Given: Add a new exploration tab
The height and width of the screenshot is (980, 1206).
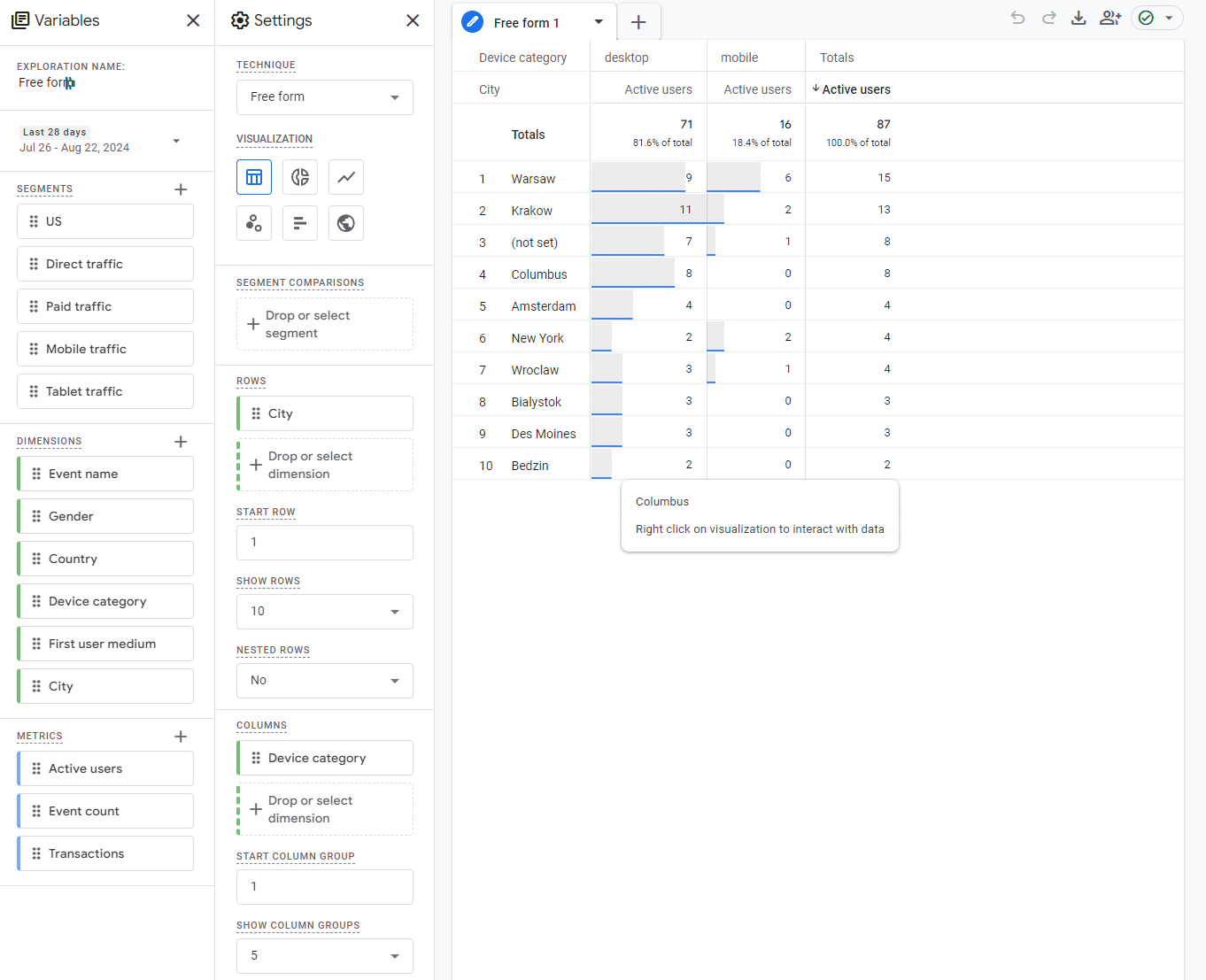Looking at the screenshot, I should click(x=638, y=22).
